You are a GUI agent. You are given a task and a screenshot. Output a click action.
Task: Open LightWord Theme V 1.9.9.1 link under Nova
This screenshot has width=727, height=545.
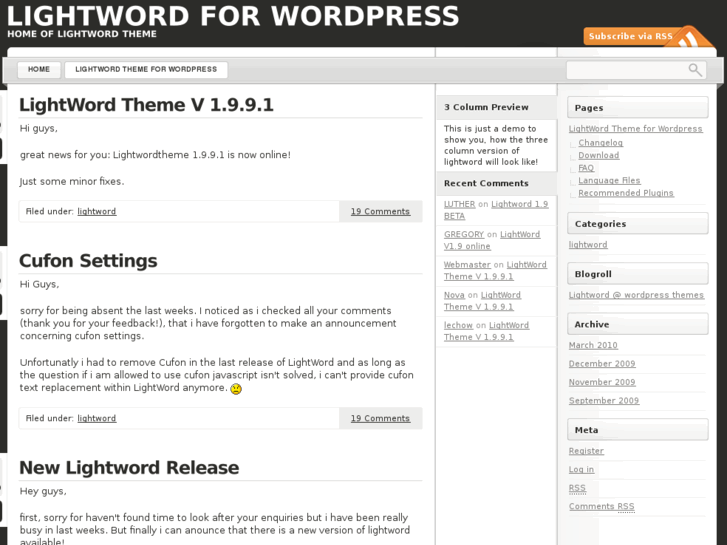[482, 301]
